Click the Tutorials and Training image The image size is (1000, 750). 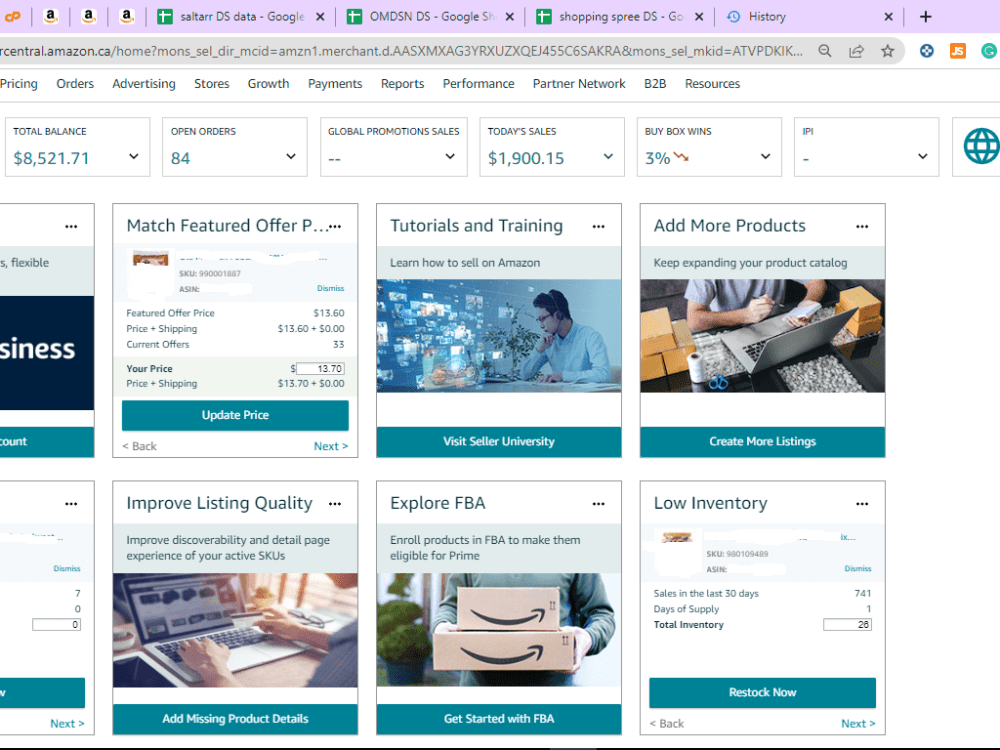[x=499, y=335]
